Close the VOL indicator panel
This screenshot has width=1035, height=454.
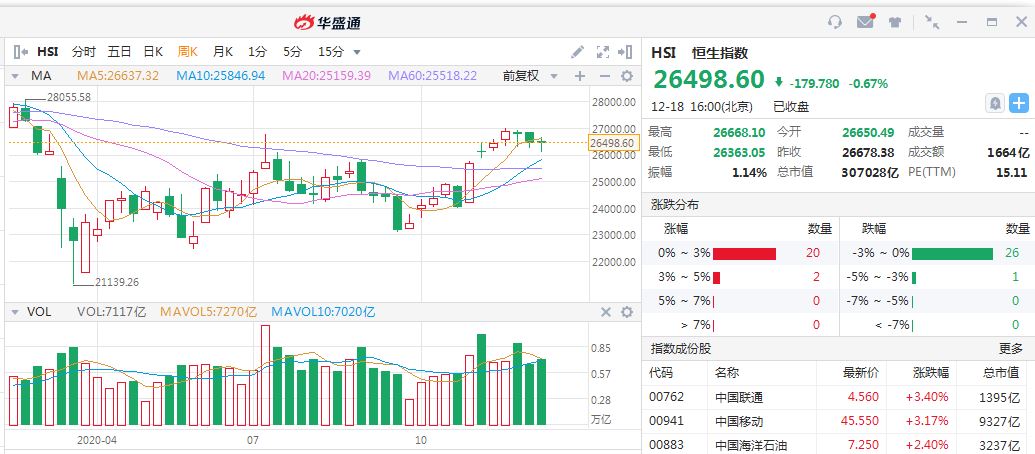[605, 312]
